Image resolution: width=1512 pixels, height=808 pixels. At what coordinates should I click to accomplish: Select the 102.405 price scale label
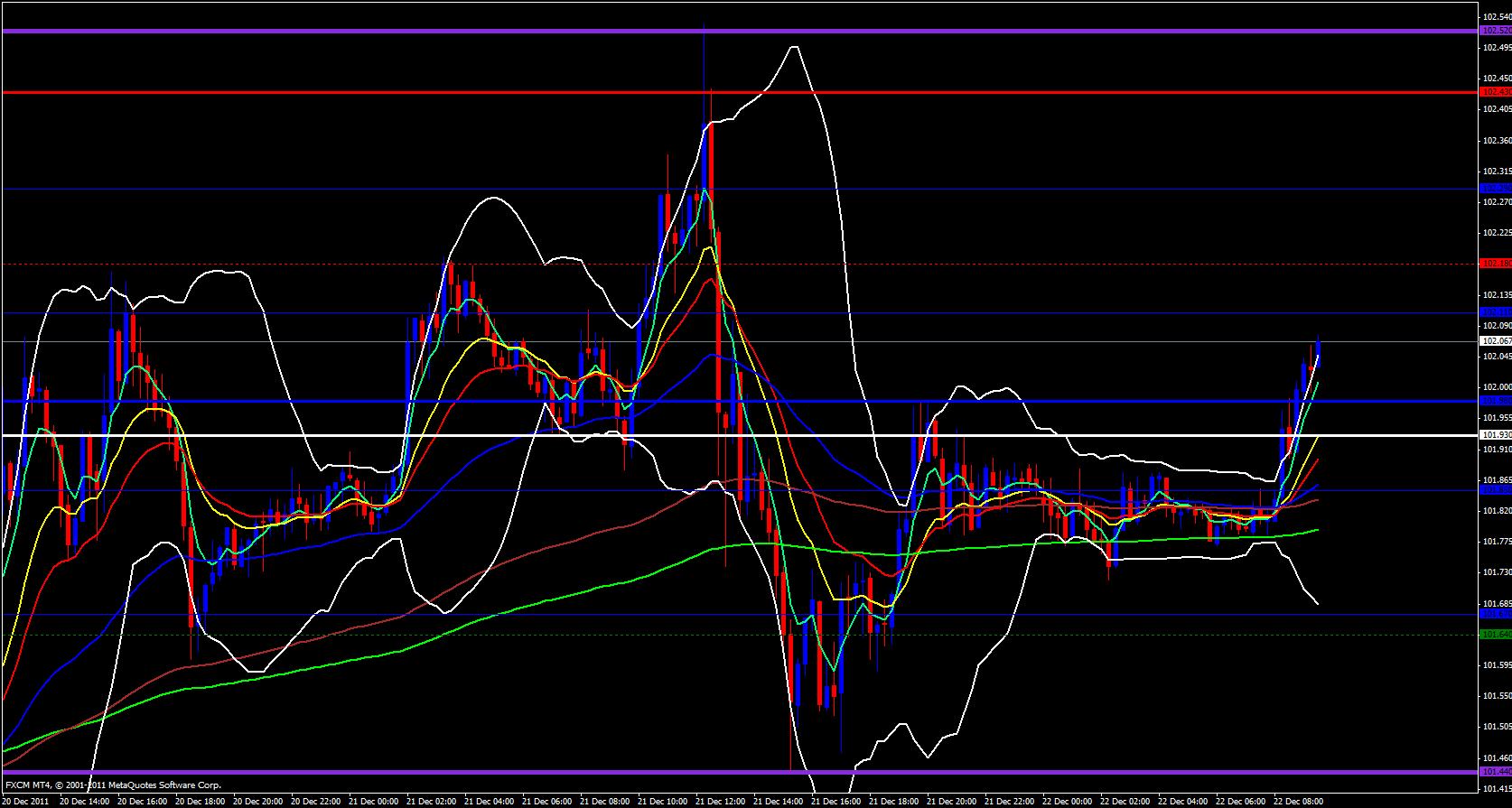coord(1497,109)
